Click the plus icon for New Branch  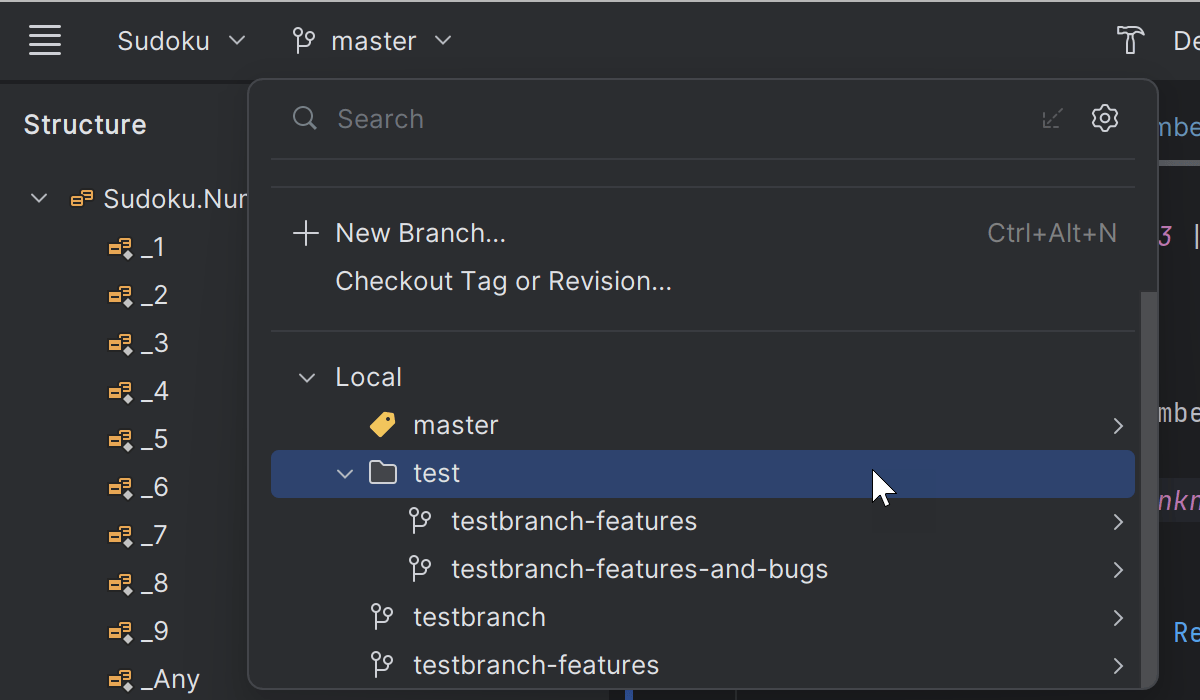click(x=305, y=233)
